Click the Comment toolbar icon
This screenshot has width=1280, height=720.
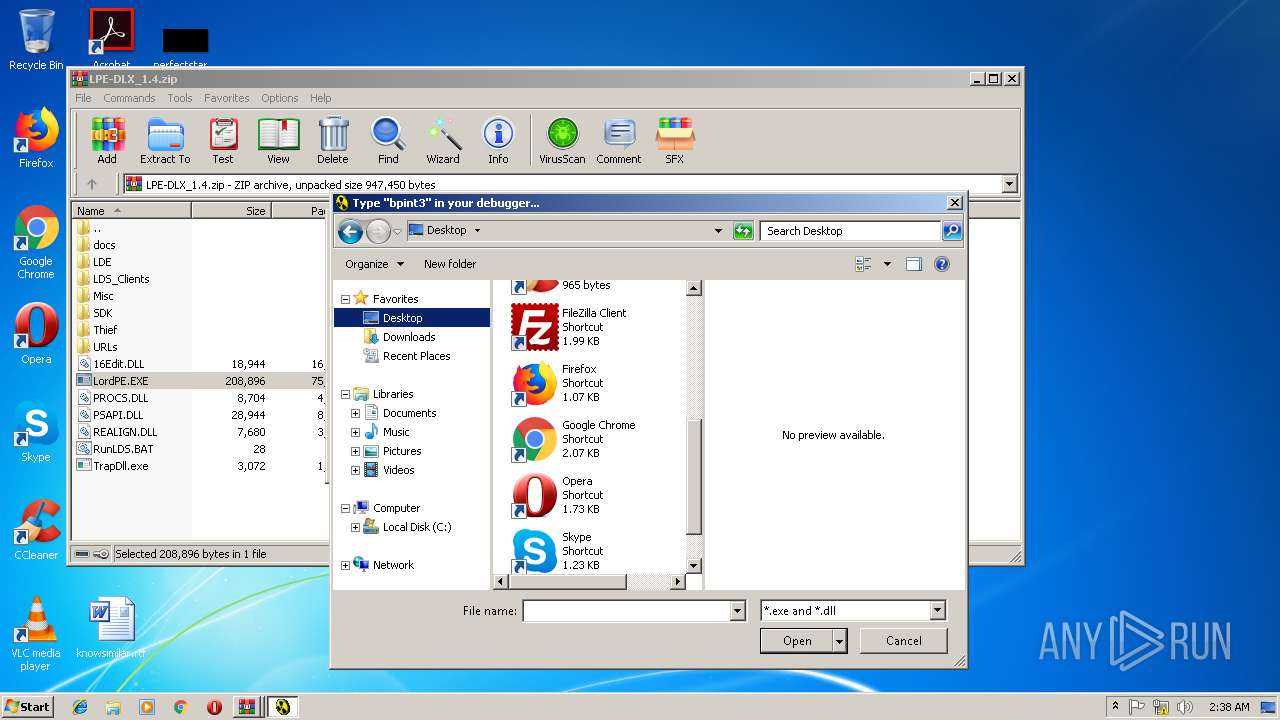coord(619,141)
